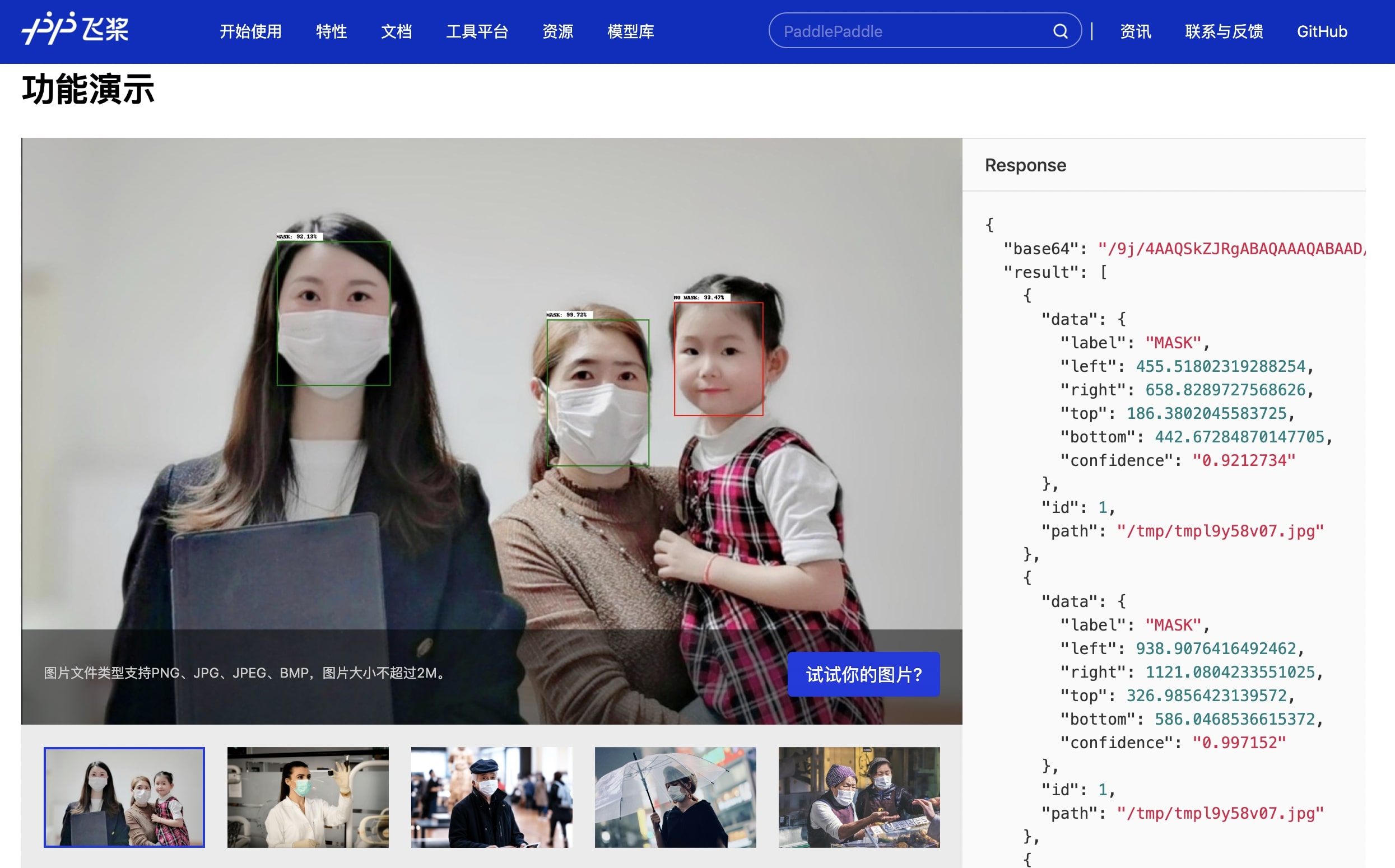Image resolution: width=1395 pixels, height=868 pixels.
Task: Click the Response panel heading
Action: [1025, 165]
